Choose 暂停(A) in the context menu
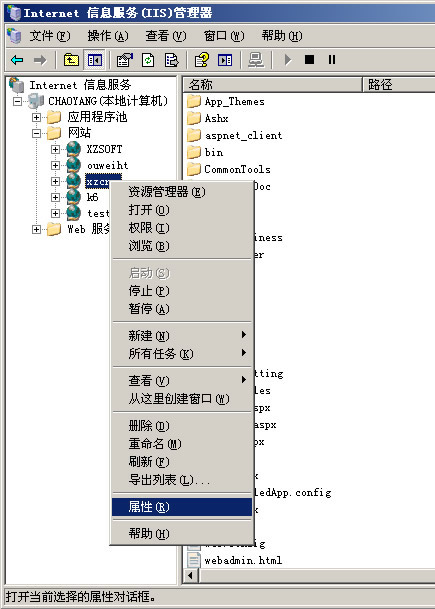 point(182,309)
